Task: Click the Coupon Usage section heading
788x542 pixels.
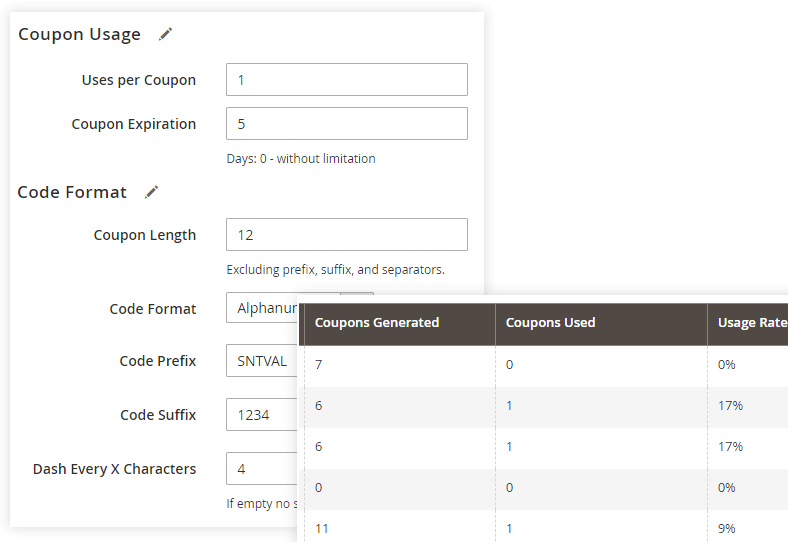Action: pyautogui.click(x=80, y=34)
